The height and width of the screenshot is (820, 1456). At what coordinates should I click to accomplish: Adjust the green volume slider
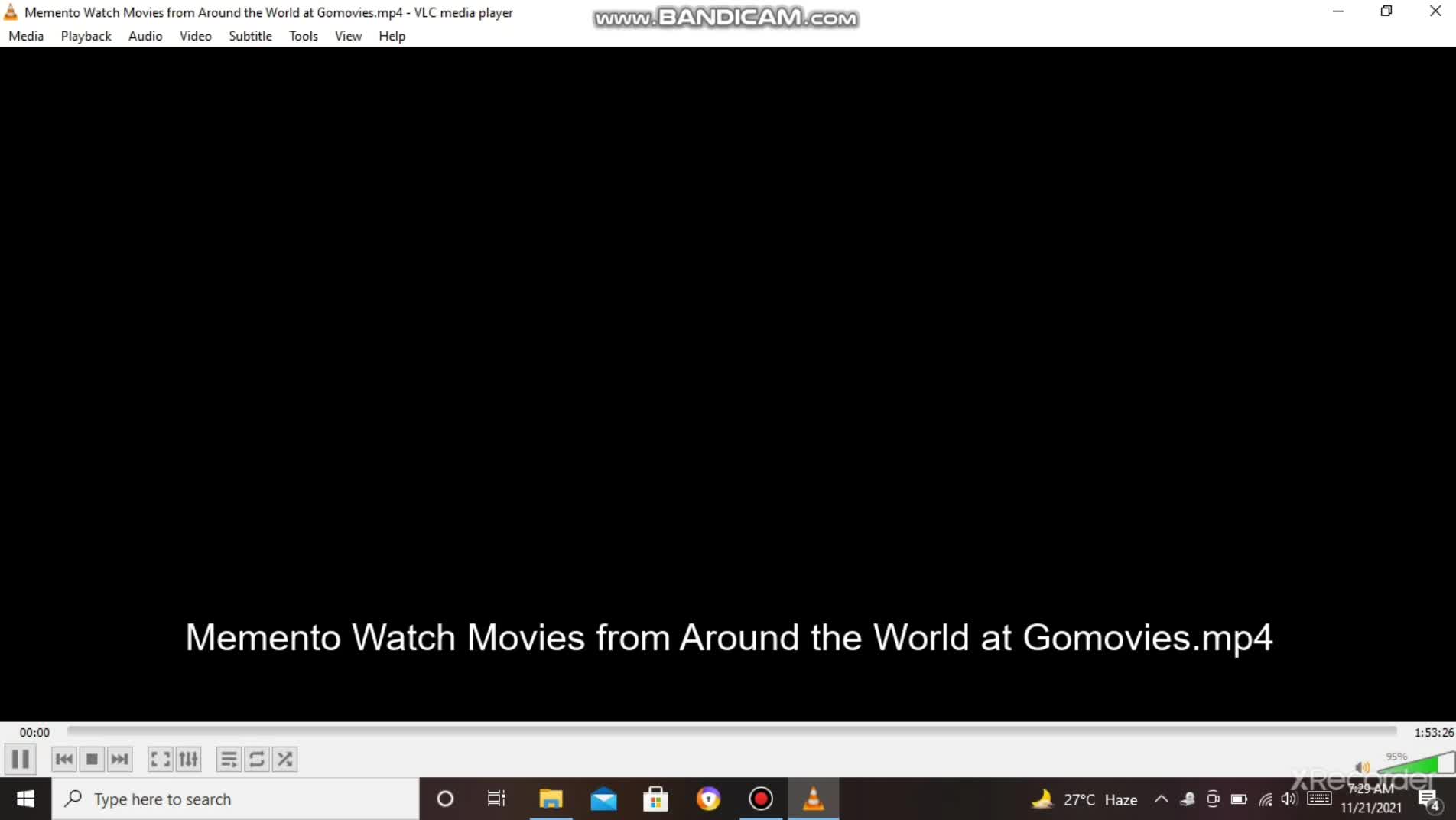point(1415,763)
